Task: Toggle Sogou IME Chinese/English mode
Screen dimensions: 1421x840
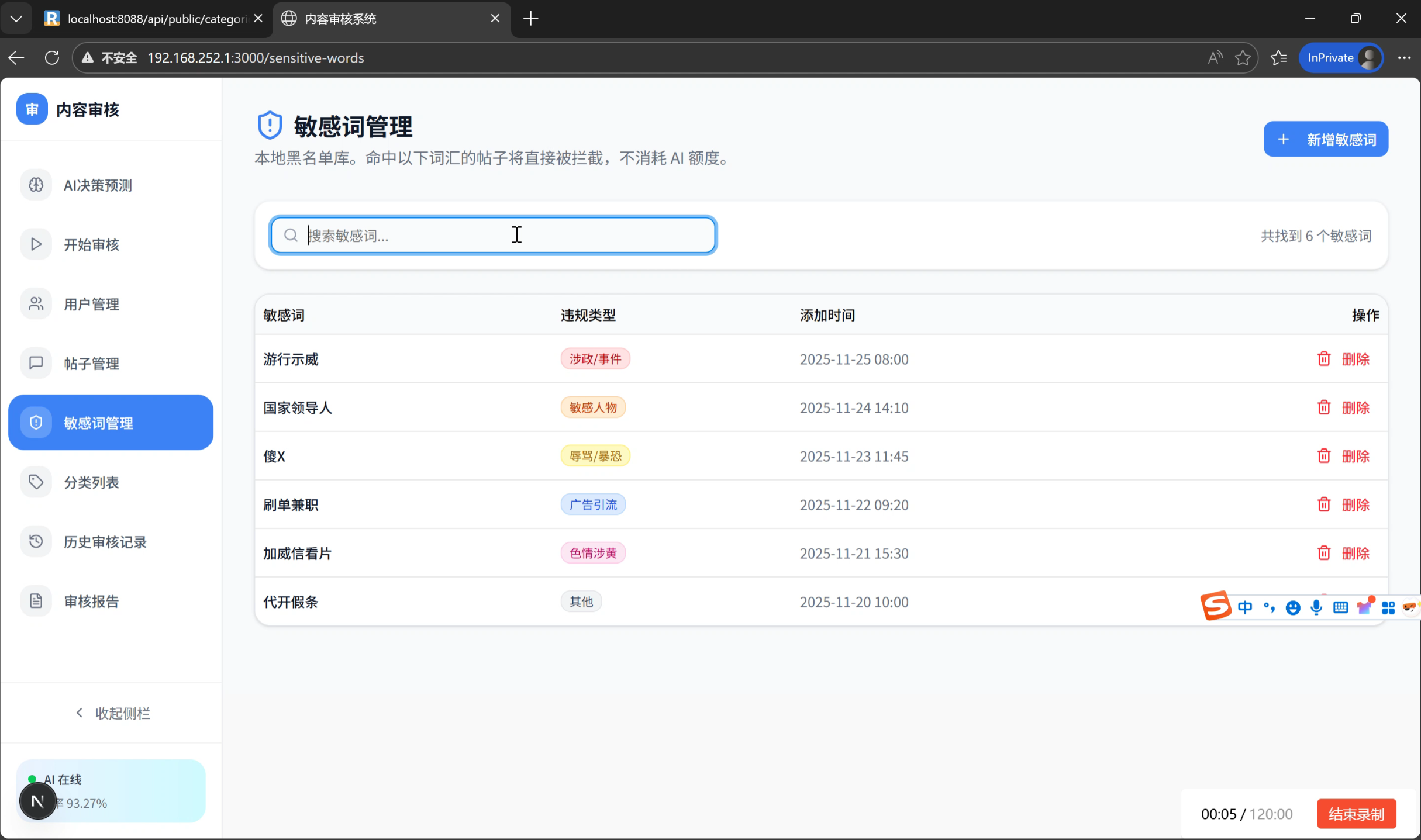Action: (1245, 608)
